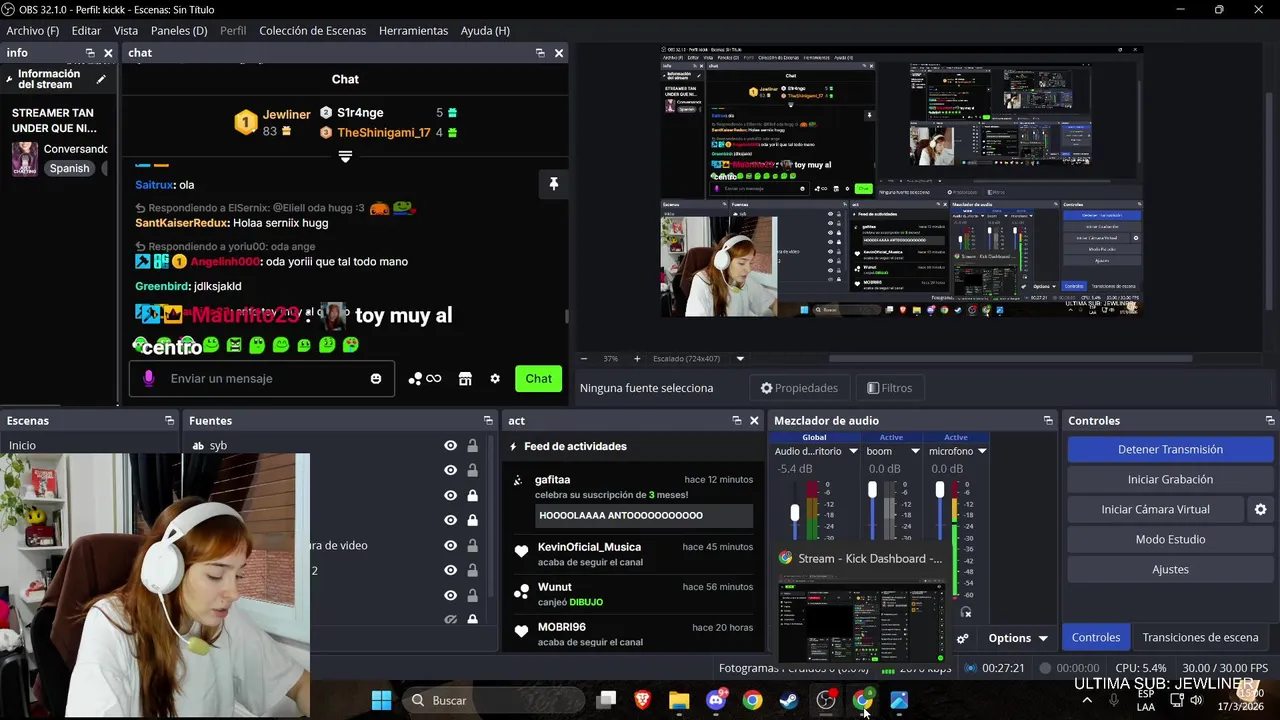Open the Archivo menu
This screenshot has width=1280, height=720.
click(x=33, y=31)
